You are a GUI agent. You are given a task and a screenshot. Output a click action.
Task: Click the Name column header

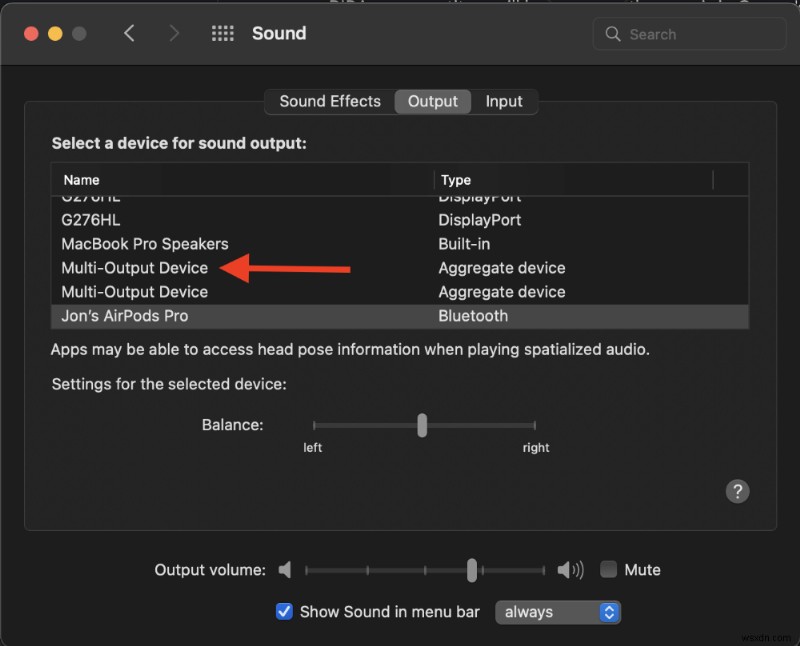(x=82, y=180)
